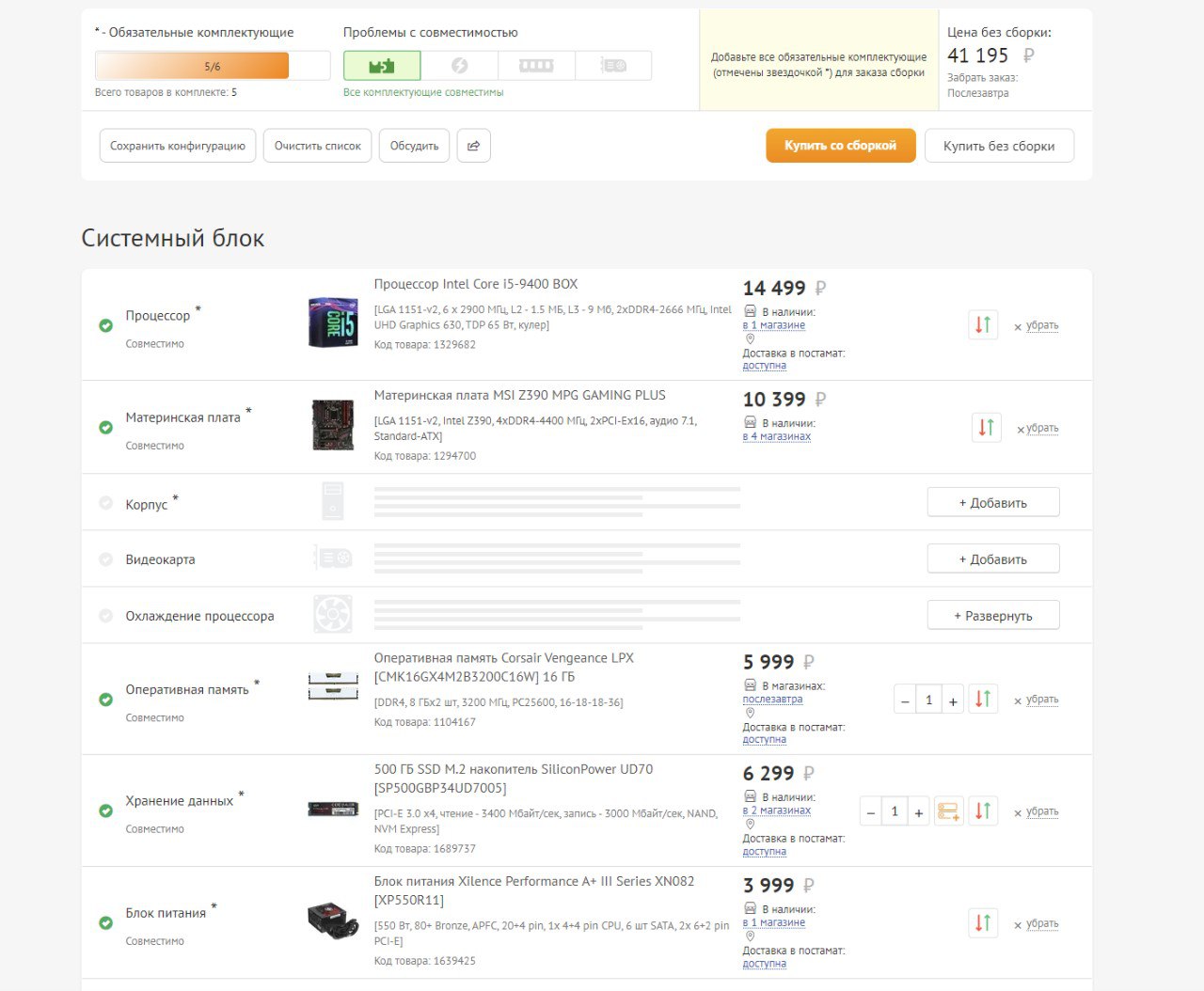Select the motherboard compatibility icon
The image size is (1204, 991).
(x=382, y=66)
